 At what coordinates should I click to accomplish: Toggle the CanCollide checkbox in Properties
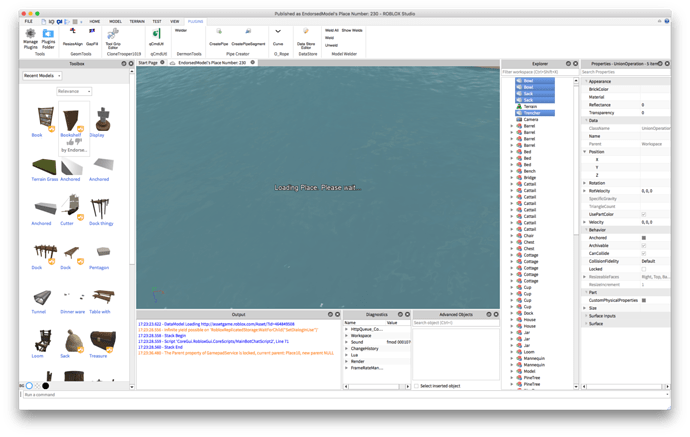coord(643,253)
